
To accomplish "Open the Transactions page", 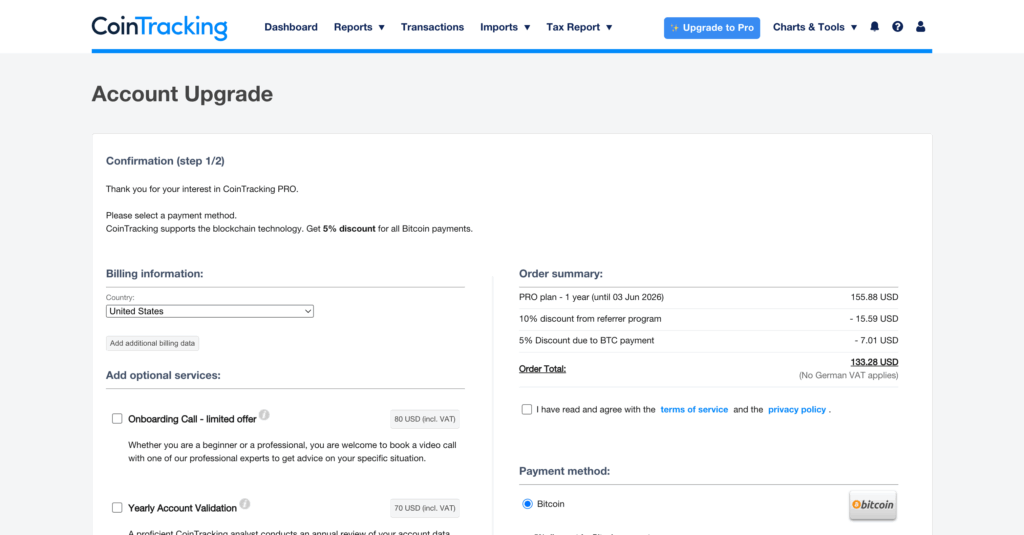I will tap(432, 27).
